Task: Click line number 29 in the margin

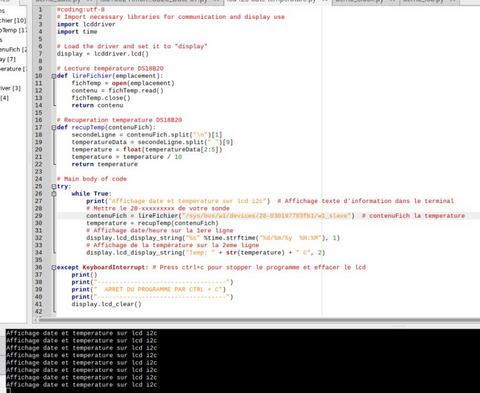Action: click(39, 216)
